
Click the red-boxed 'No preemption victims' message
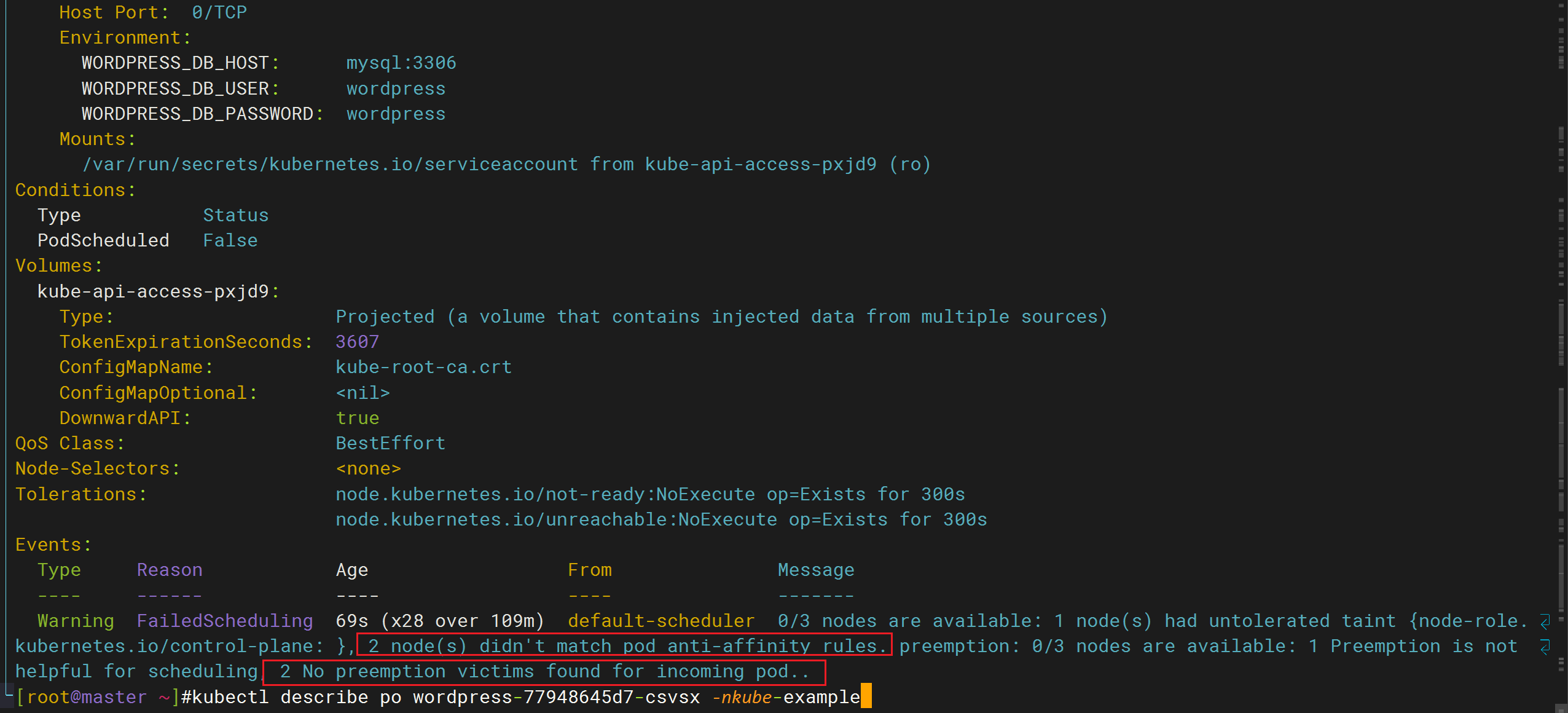(x=544, y=672)
